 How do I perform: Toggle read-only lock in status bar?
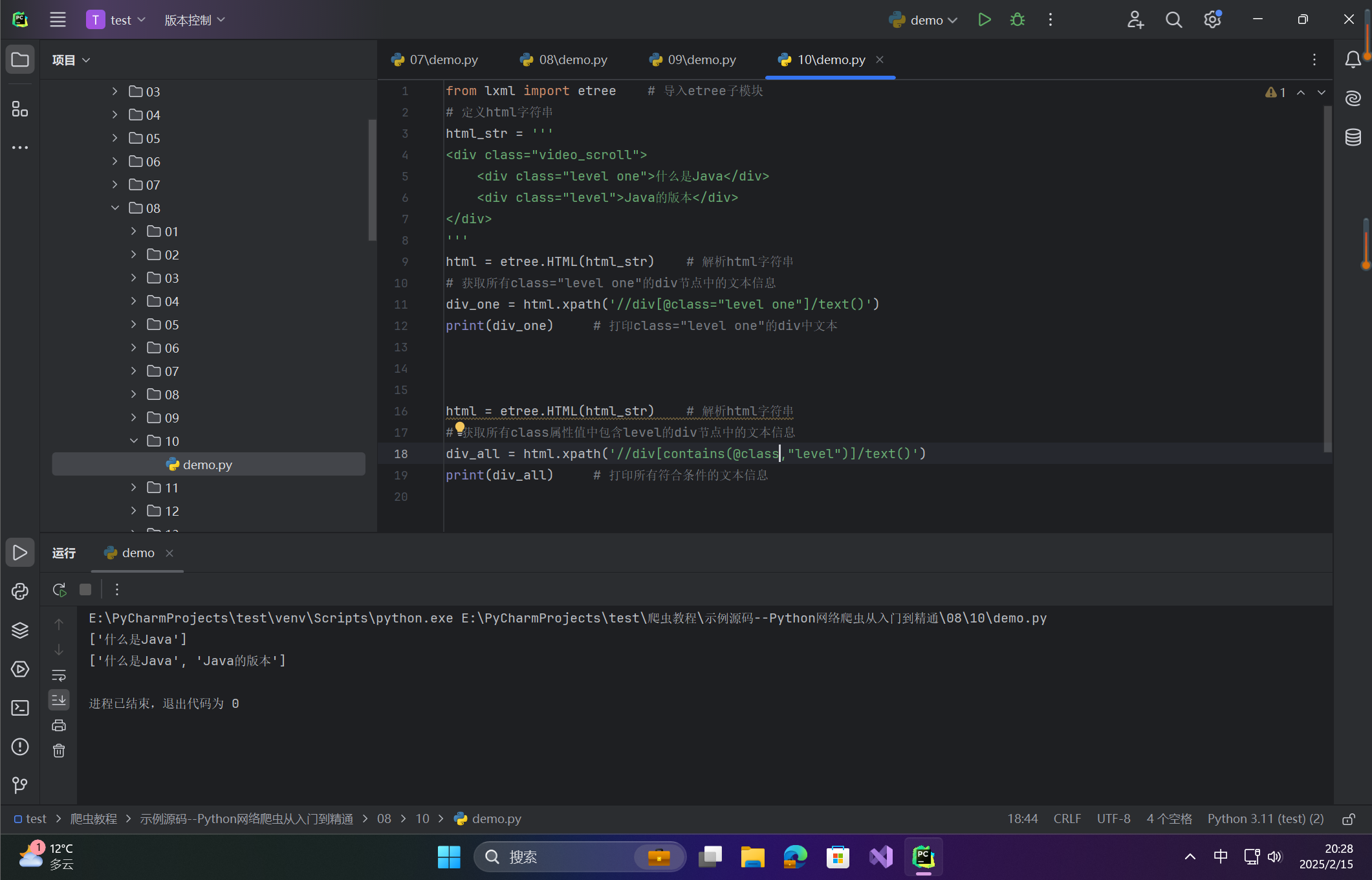(x=1348, y=819)
